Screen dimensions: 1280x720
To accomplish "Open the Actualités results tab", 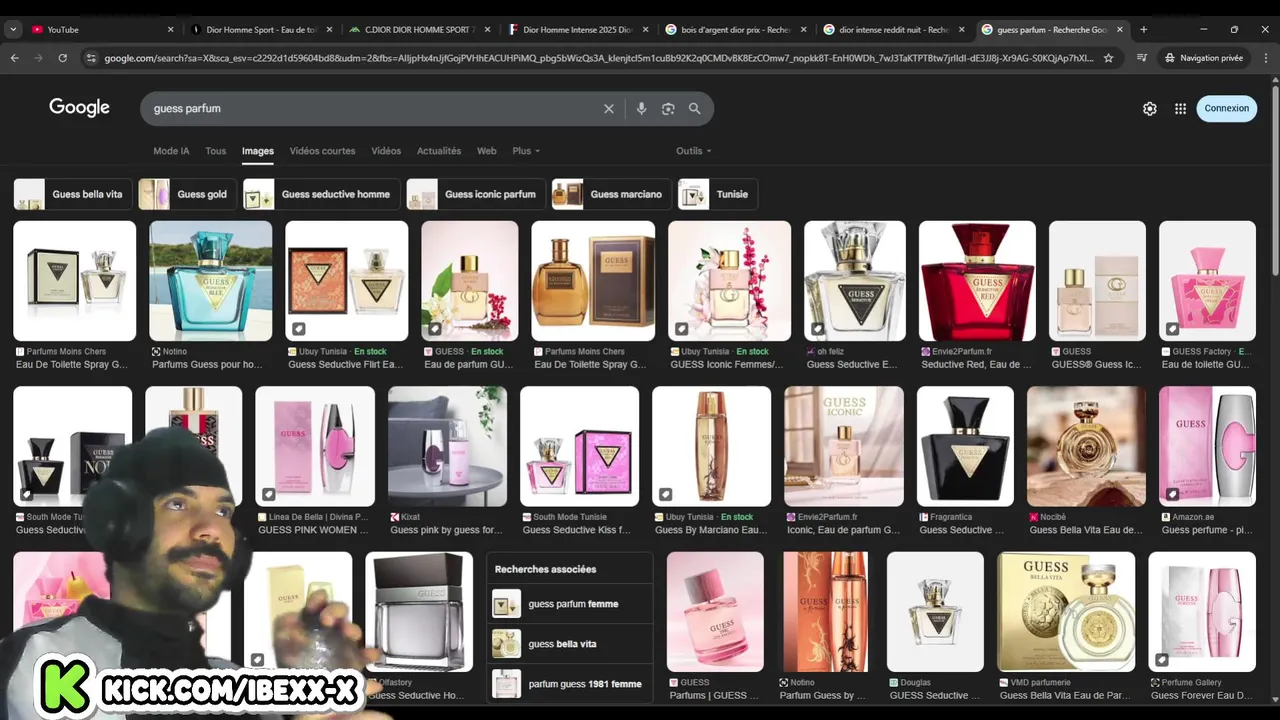I will (439, 151).
